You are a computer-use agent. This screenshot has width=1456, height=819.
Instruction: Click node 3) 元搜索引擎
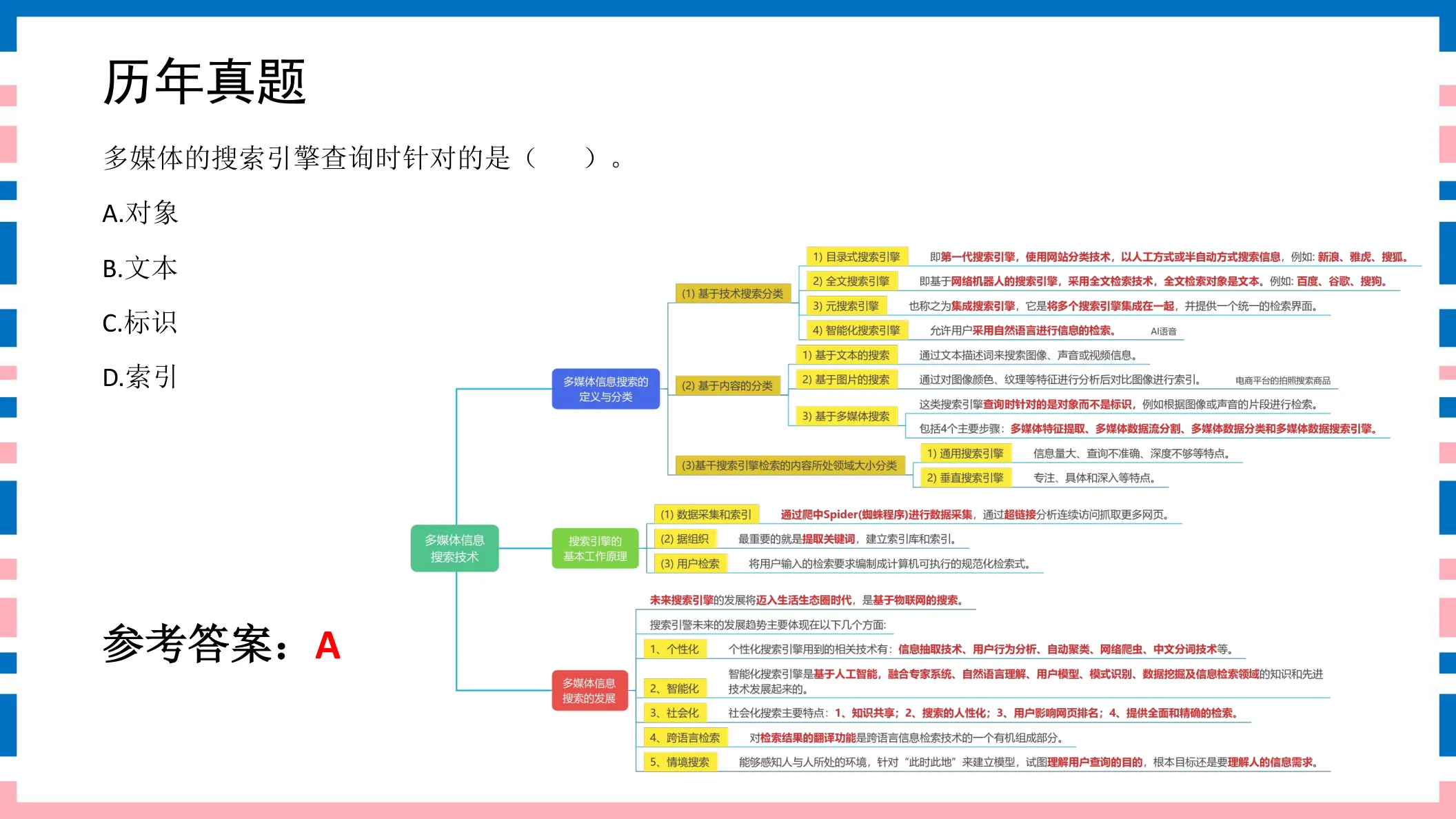tap(846, 305)
